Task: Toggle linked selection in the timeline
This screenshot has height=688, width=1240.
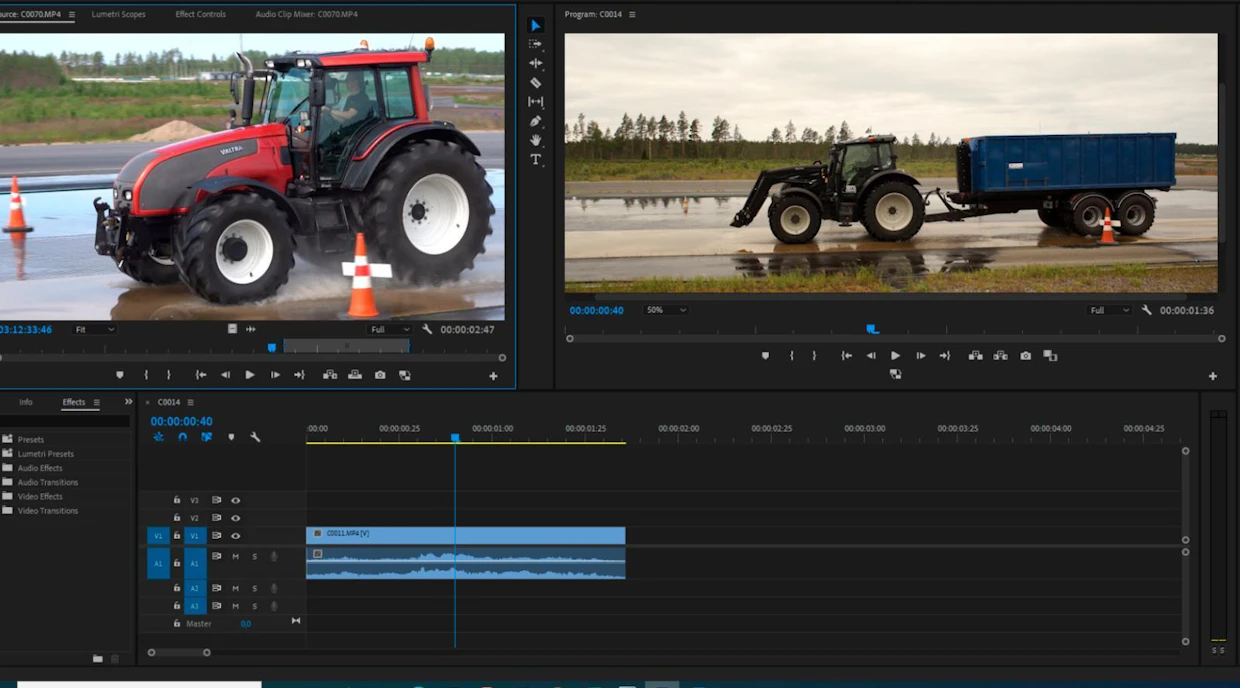Action: click(207, 437)
